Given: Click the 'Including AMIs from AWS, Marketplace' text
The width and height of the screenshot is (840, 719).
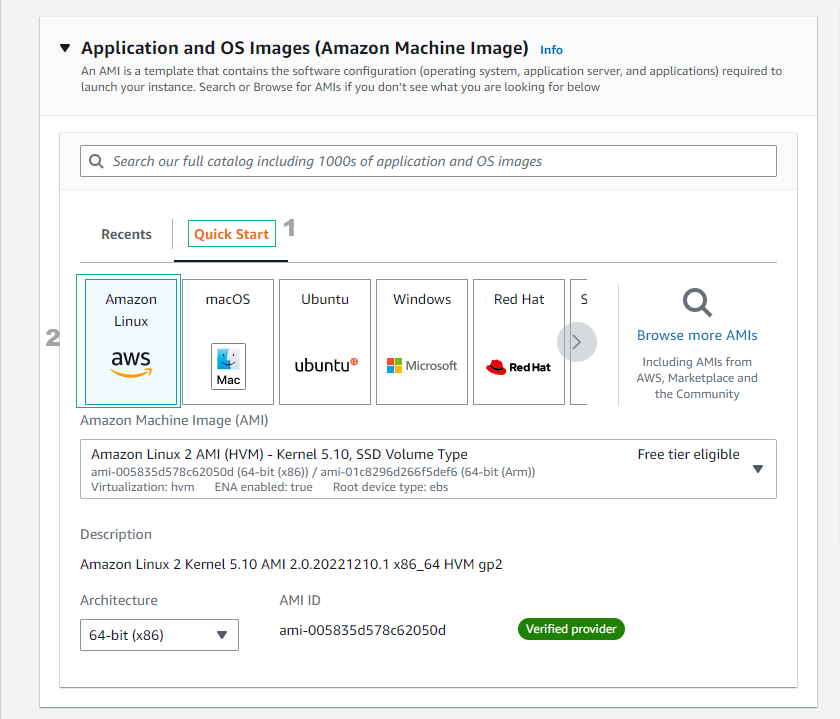Looking at the screenshot, I should (697, 378).
